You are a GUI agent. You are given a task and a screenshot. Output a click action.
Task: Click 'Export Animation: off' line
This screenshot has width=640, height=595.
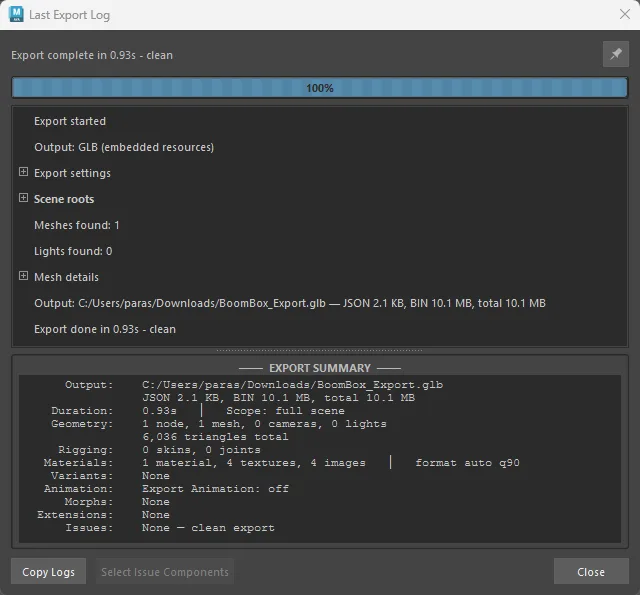point(215,488)
